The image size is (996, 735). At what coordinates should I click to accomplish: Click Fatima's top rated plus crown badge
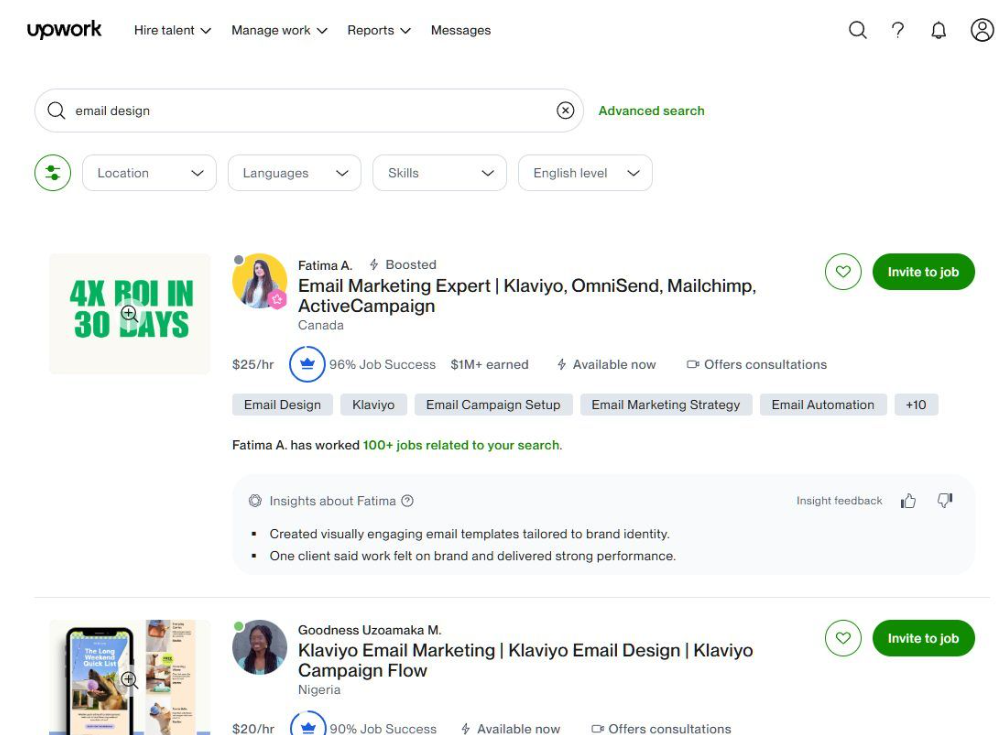point(307,364)
